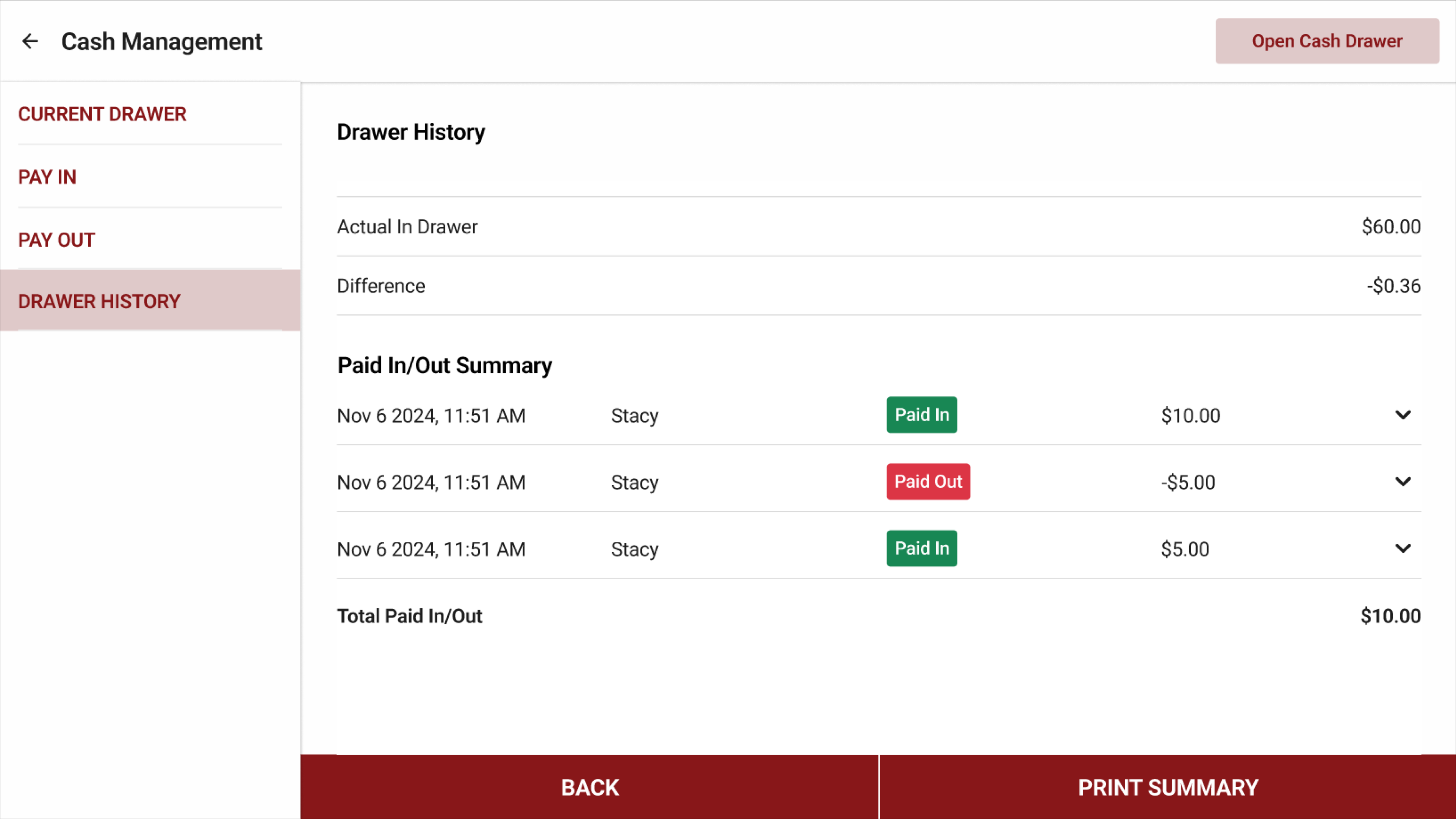Image resolution: width=1456 pixels, height=819 pixels.
Task: Click the Difference label
Action: (381, 286)
